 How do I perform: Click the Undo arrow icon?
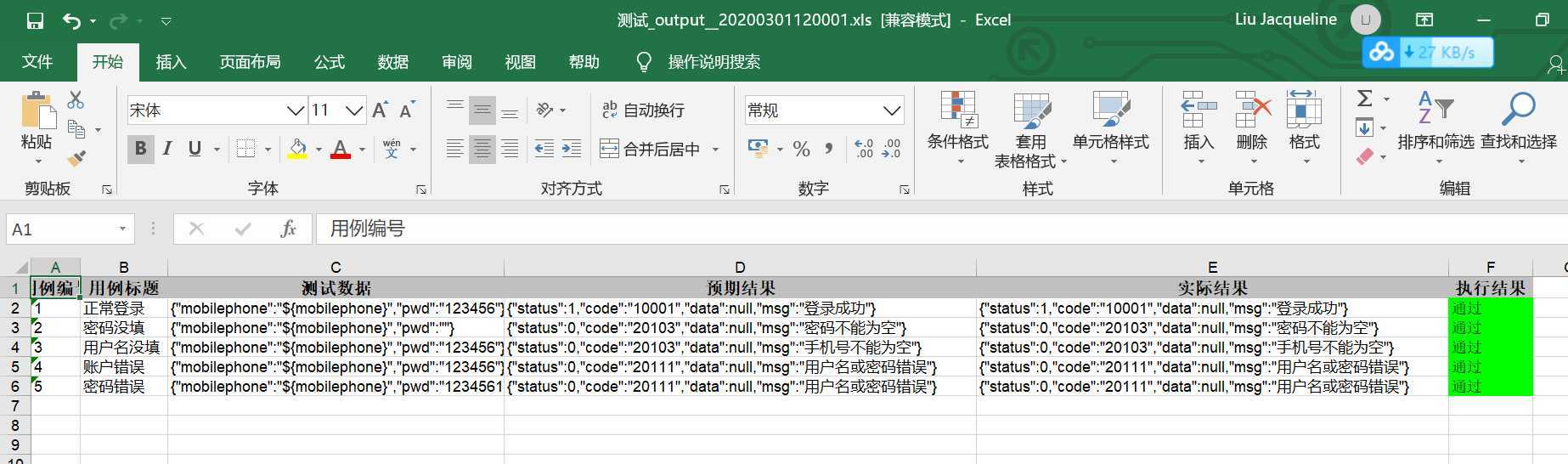click(x=72, y=21)
